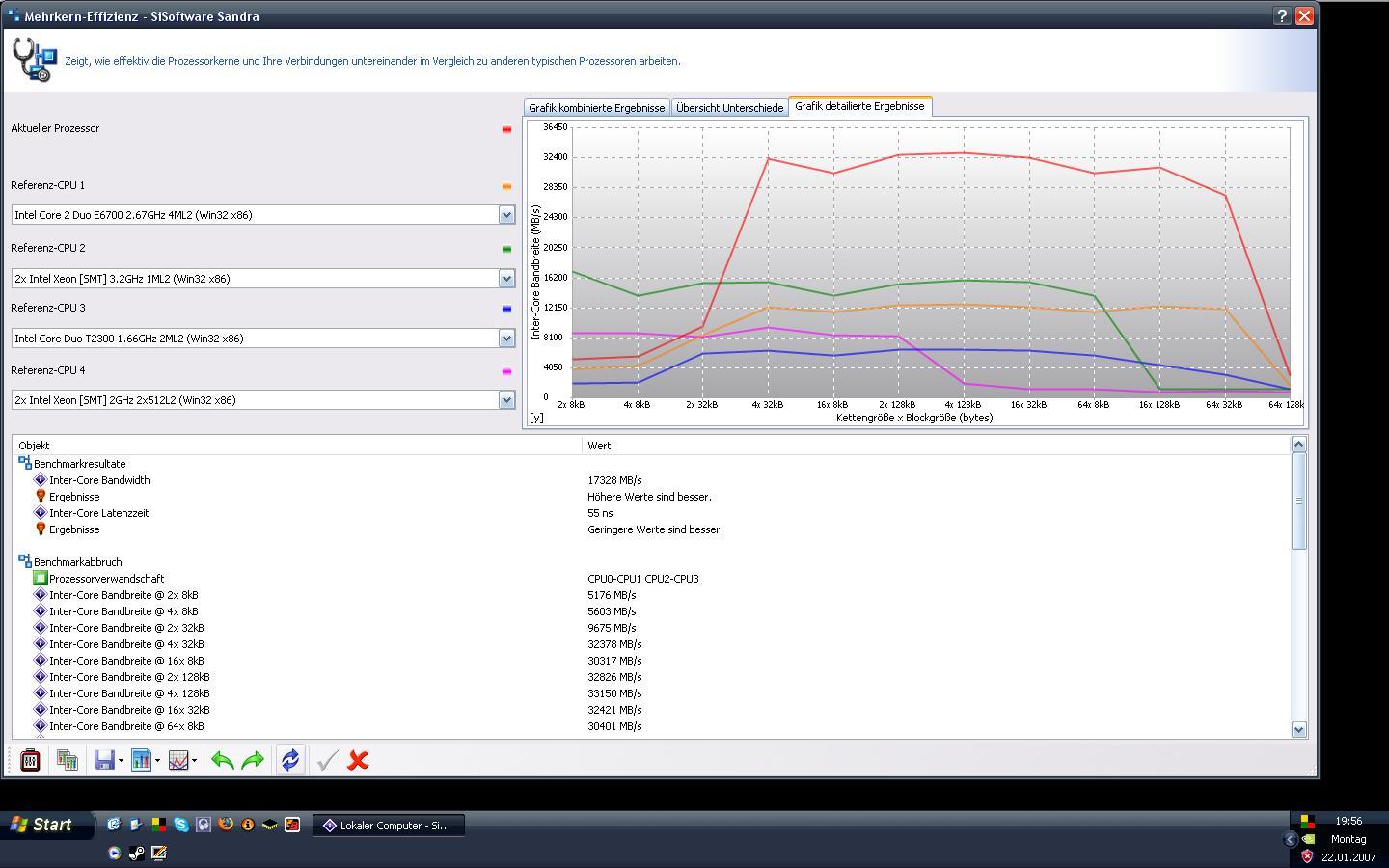Open the media player quick launch icon
Image resolution: width=1389 pixels, height=868 pixels.
point(114,853)
